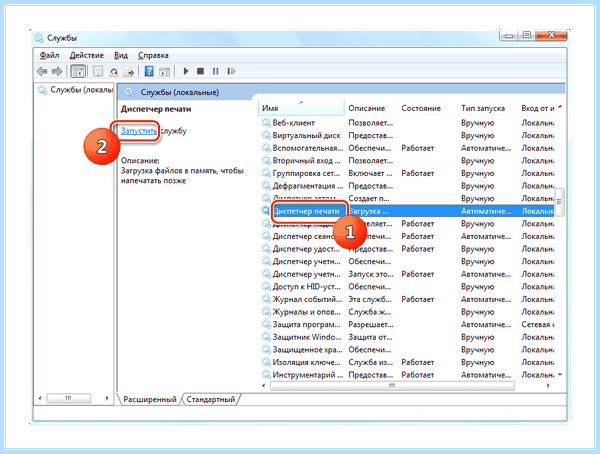
Task: Select Службы (локальные) tree node
Action: (75, 90)
